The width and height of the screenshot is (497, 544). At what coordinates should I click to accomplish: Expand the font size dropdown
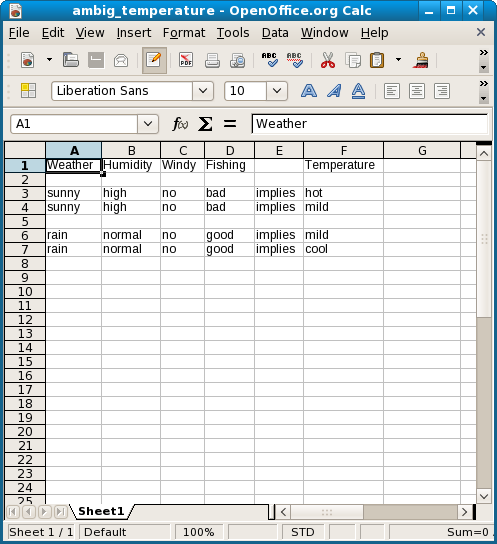(x=277, y=91)
